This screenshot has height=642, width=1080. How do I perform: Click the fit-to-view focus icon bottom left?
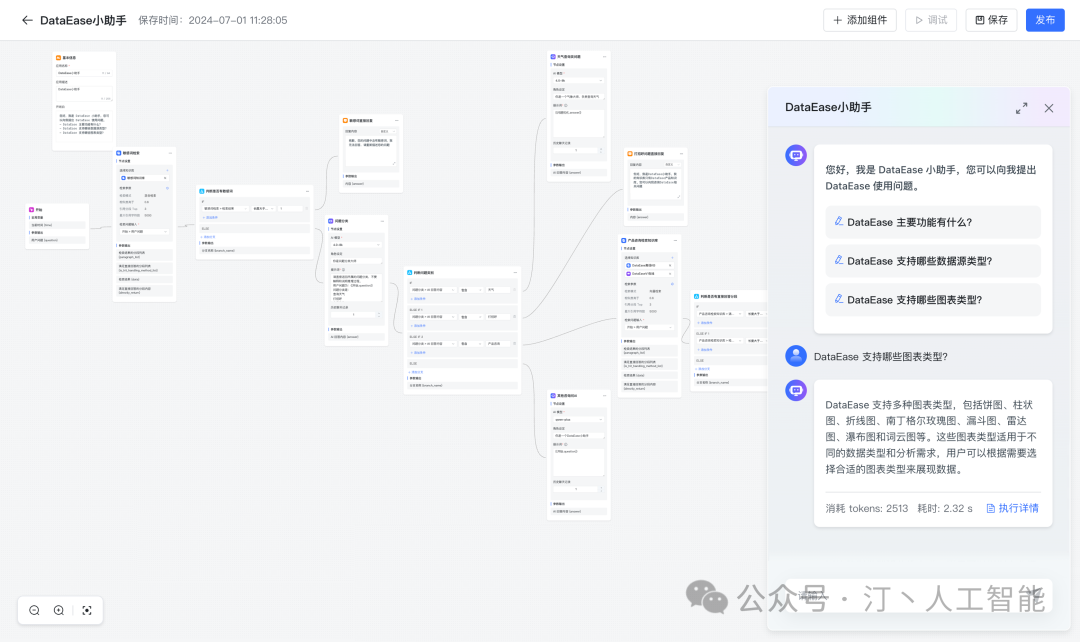[85, 610]
